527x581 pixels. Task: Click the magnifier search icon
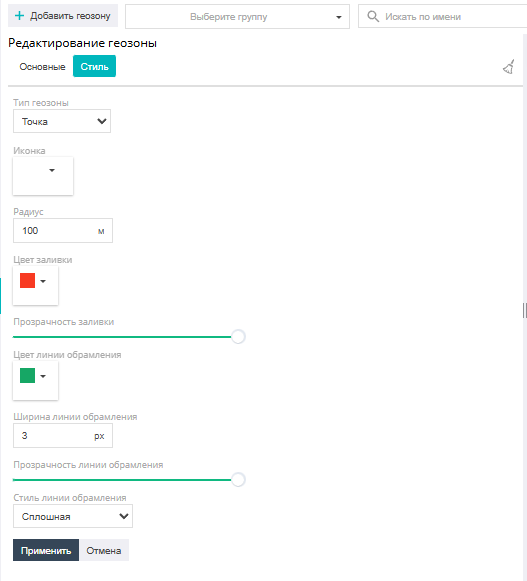[373, 16]
